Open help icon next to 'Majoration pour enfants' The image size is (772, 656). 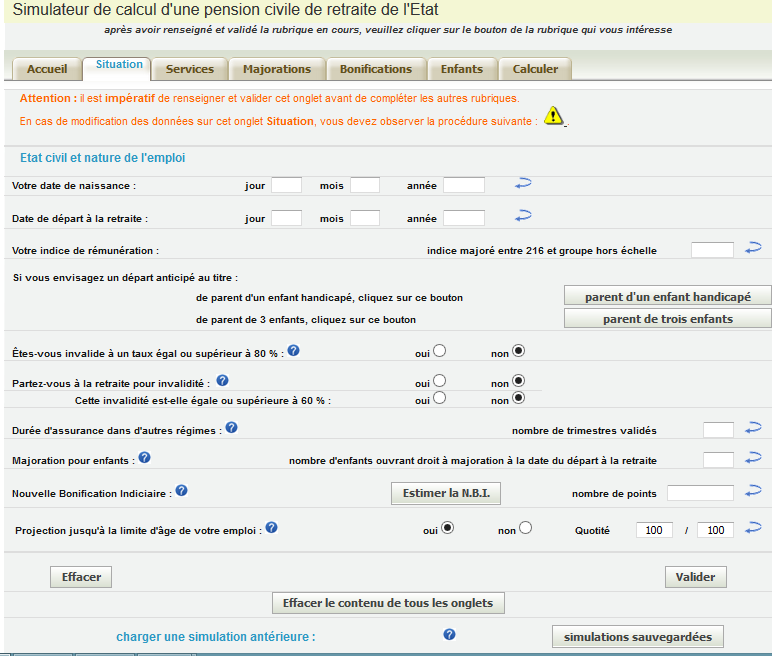click(x=144, y=458)
